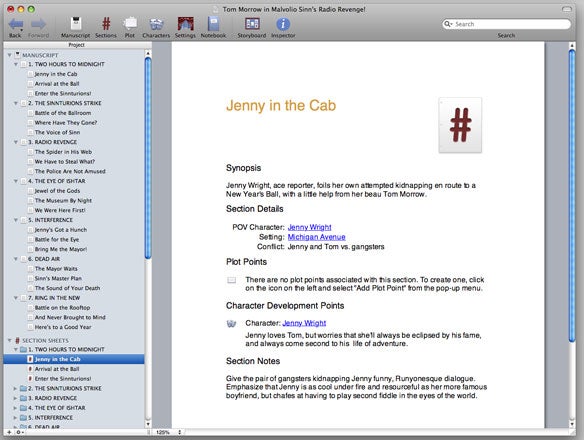Select Battle on the Rooftop section

tap(62, 308)
